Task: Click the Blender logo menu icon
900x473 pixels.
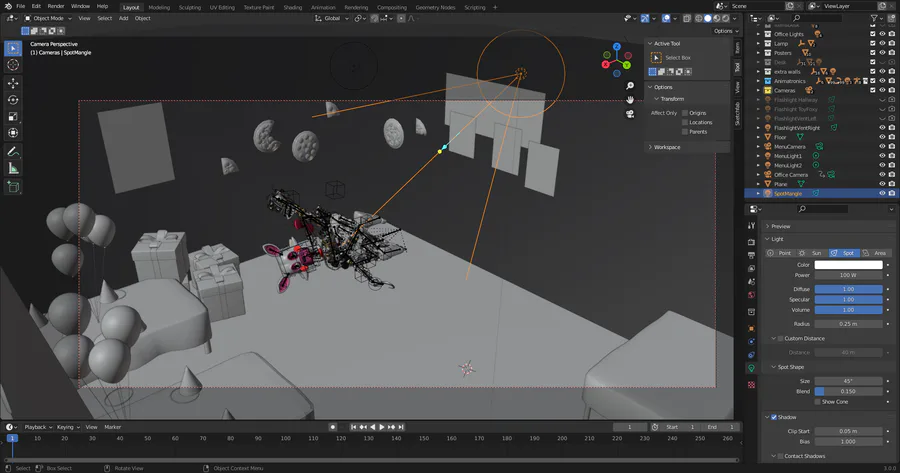Action: 7,6
